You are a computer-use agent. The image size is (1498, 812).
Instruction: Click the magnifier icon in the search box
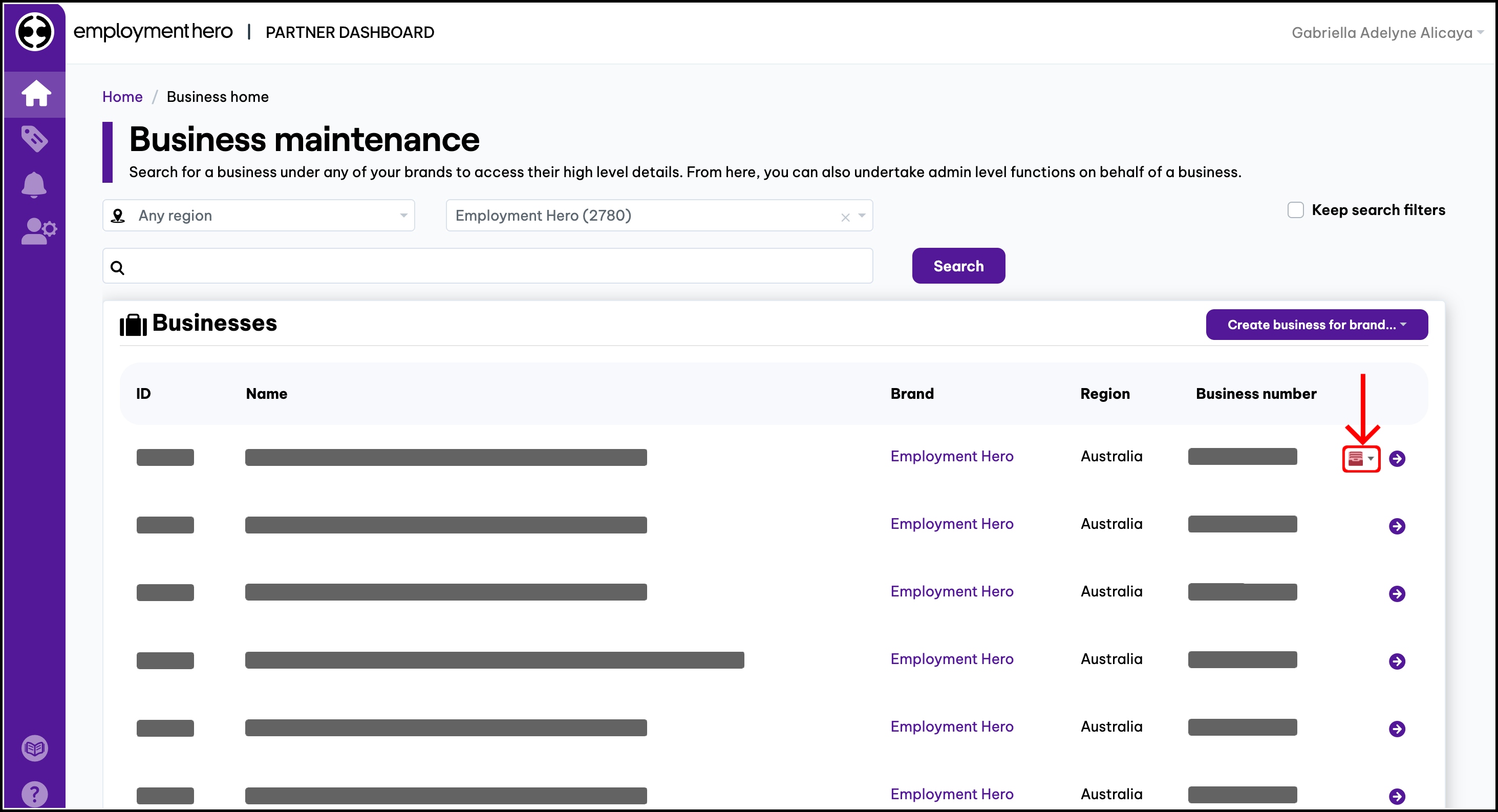click(117, 268)
